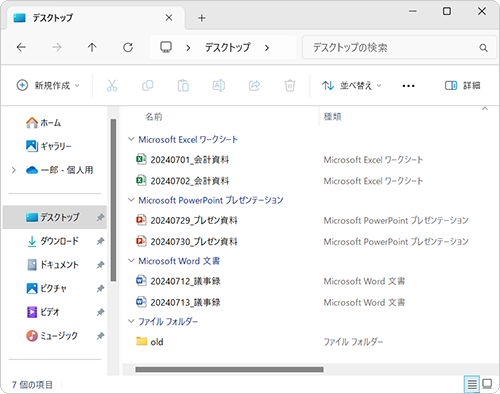Click the PC monitor icon in address bar
Viewport: 500px width, 394px height.
tap(166, 47)
